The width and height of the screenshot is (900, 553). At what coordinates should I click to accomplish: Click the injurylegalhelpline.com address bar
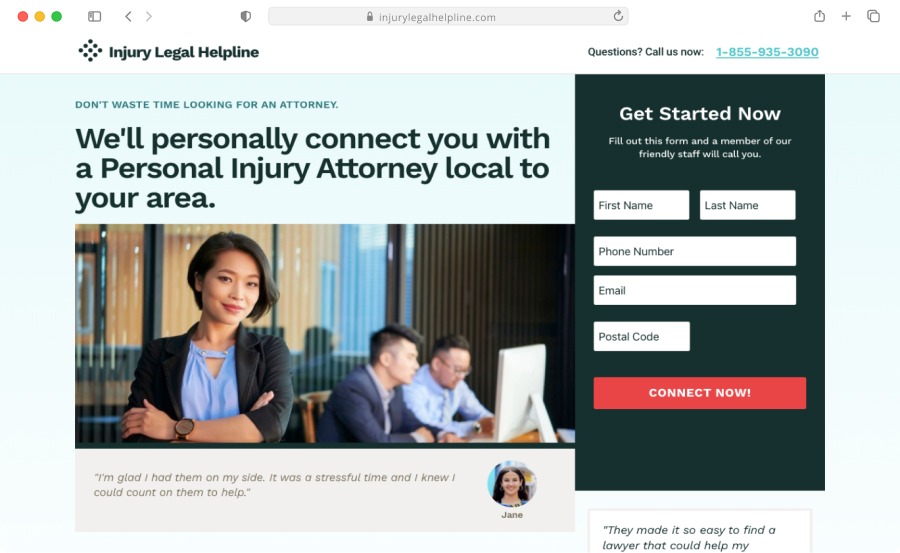[448, 17]
